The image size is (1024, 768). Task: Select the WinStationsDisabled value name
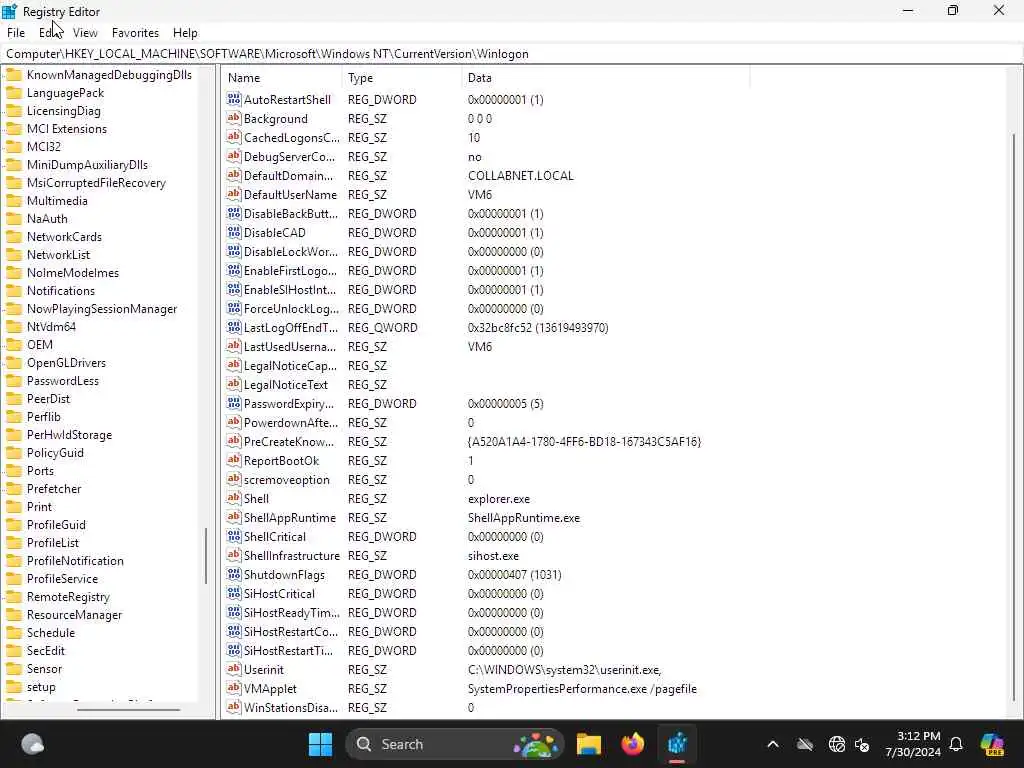(x=291, y=707)
